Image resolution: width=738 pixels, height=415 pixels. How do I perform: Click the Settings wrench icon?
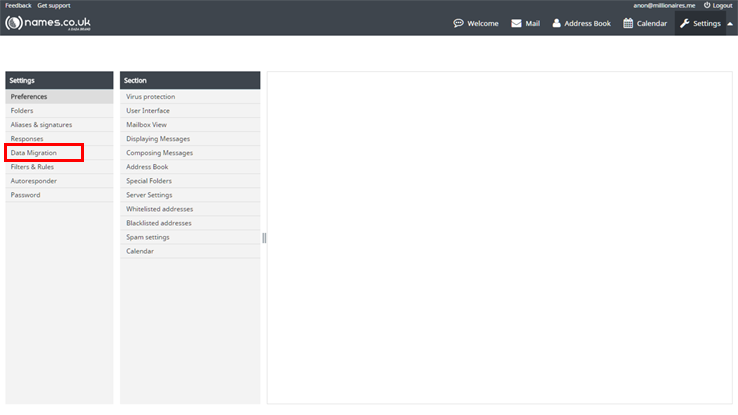point(685,23)
